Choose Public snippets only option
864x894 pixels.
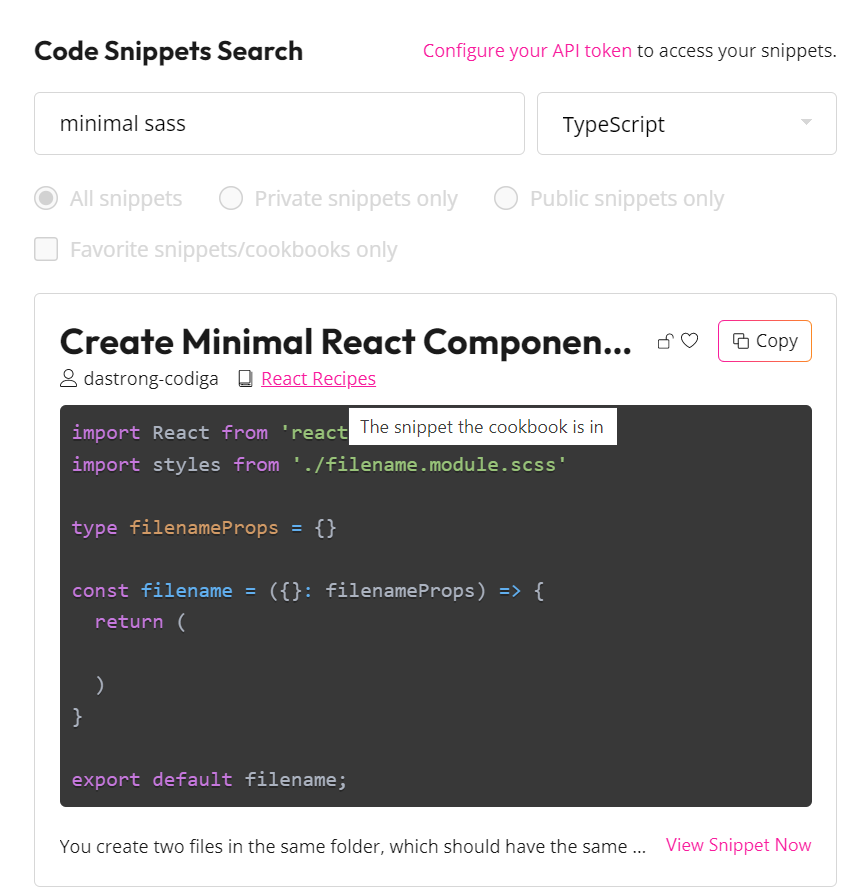[x=506, y=198]
